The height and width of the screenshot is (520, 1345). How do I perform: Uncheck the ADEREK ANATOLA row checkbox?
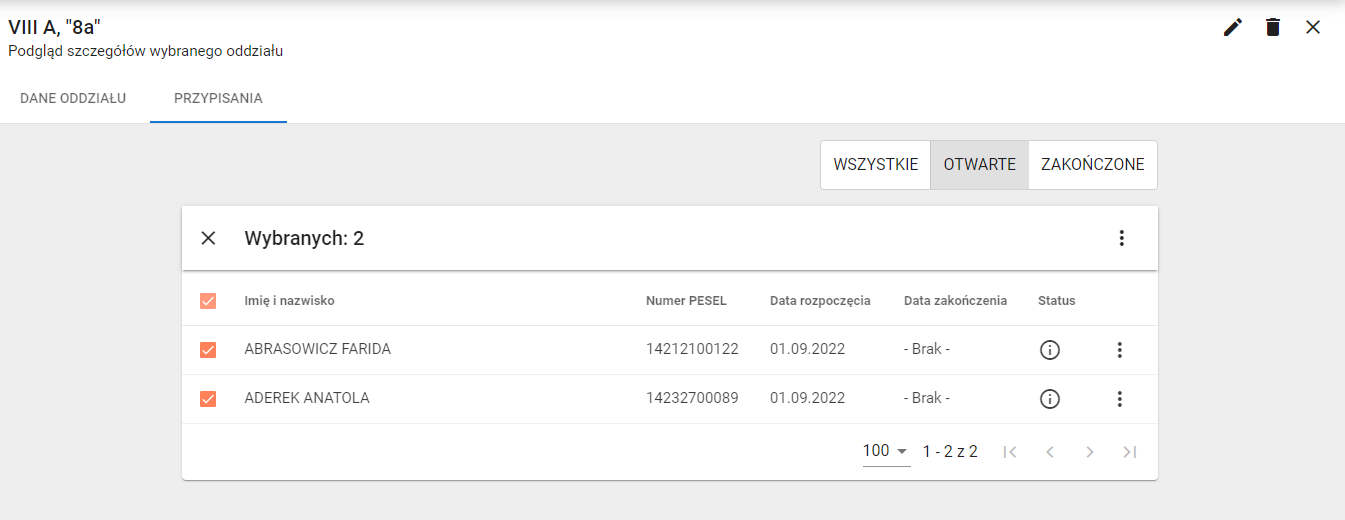[x=208, y=399]
